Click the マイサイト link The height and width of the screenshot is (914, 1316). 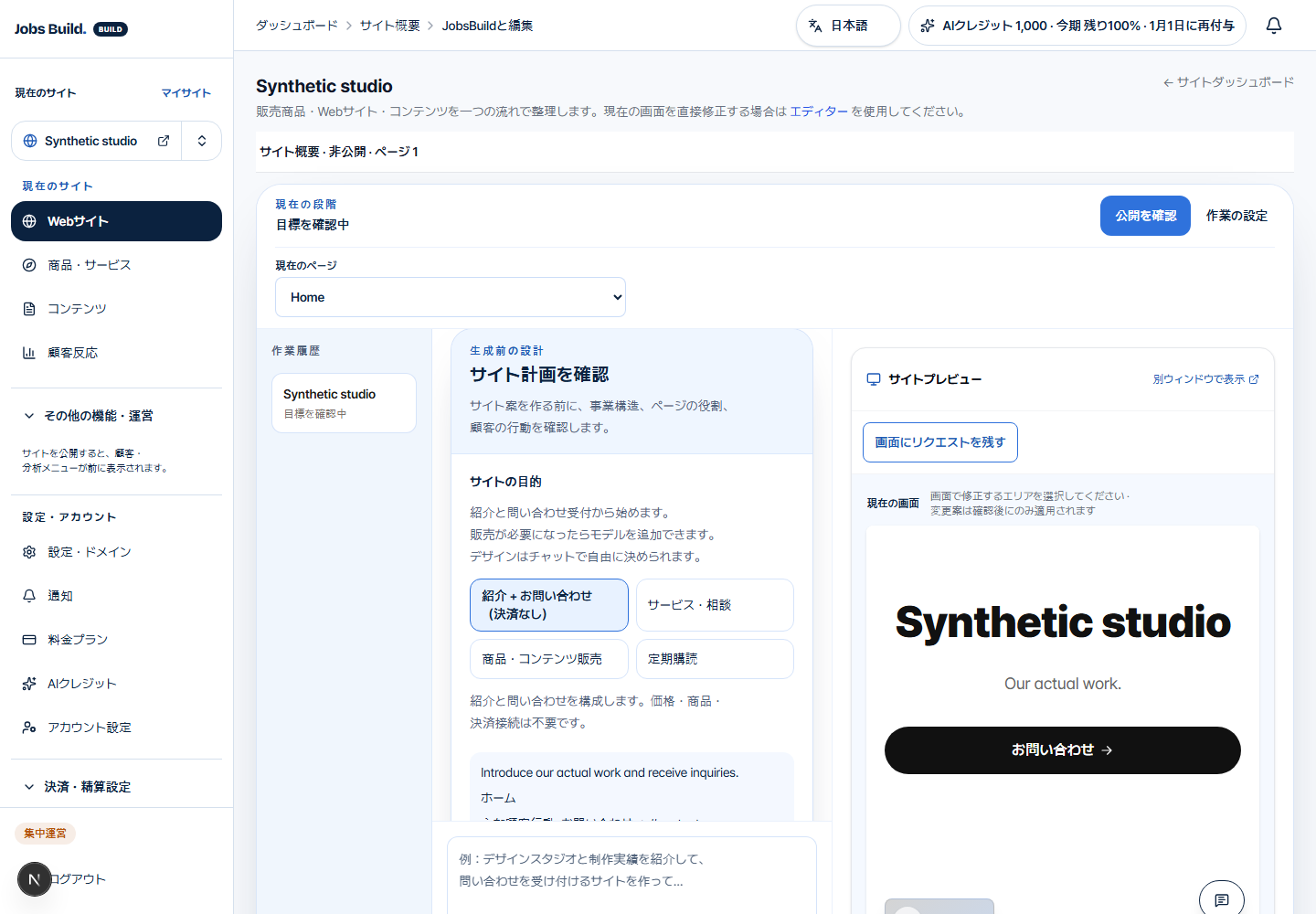tap(186, 93)
